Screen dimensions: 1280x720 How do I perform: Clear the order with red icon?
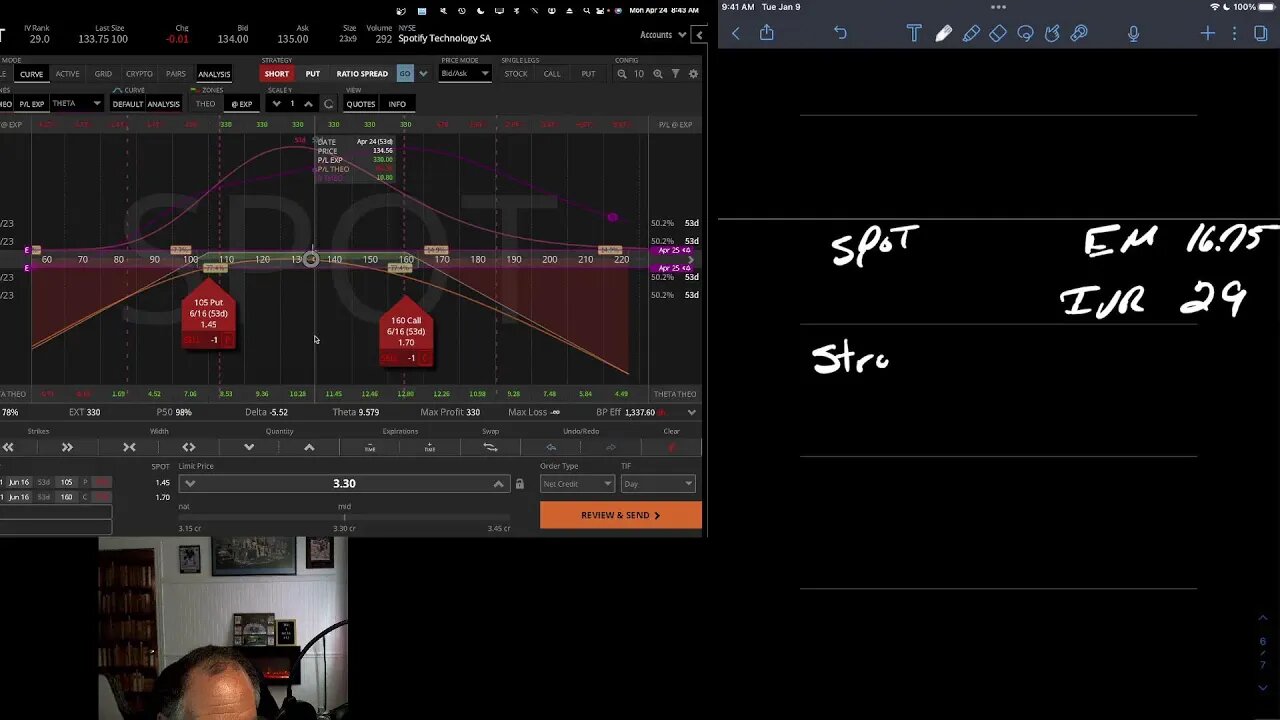671,447
